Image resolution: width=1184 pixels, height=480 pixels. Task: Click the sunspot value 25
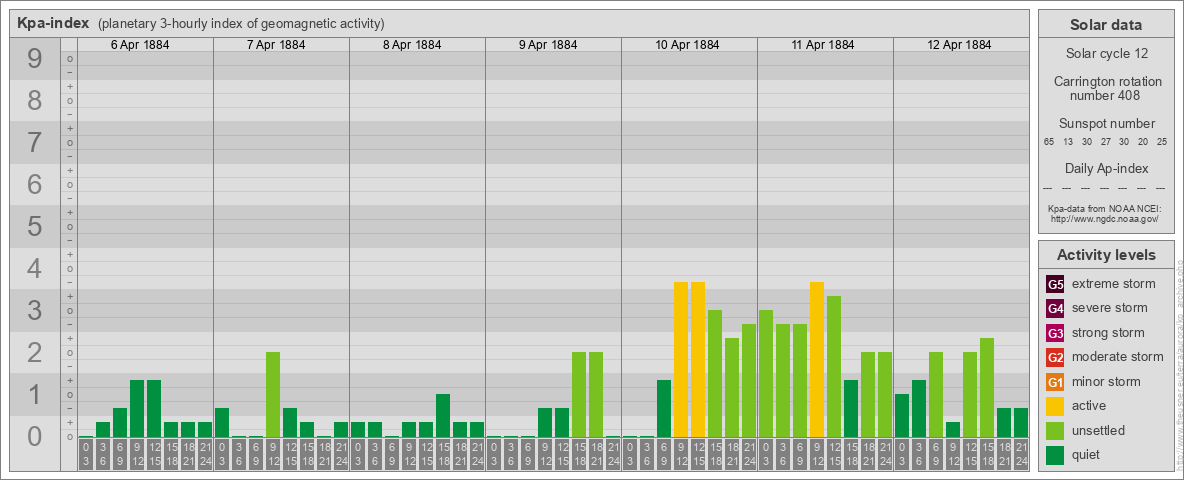(x=1162, y=142)
